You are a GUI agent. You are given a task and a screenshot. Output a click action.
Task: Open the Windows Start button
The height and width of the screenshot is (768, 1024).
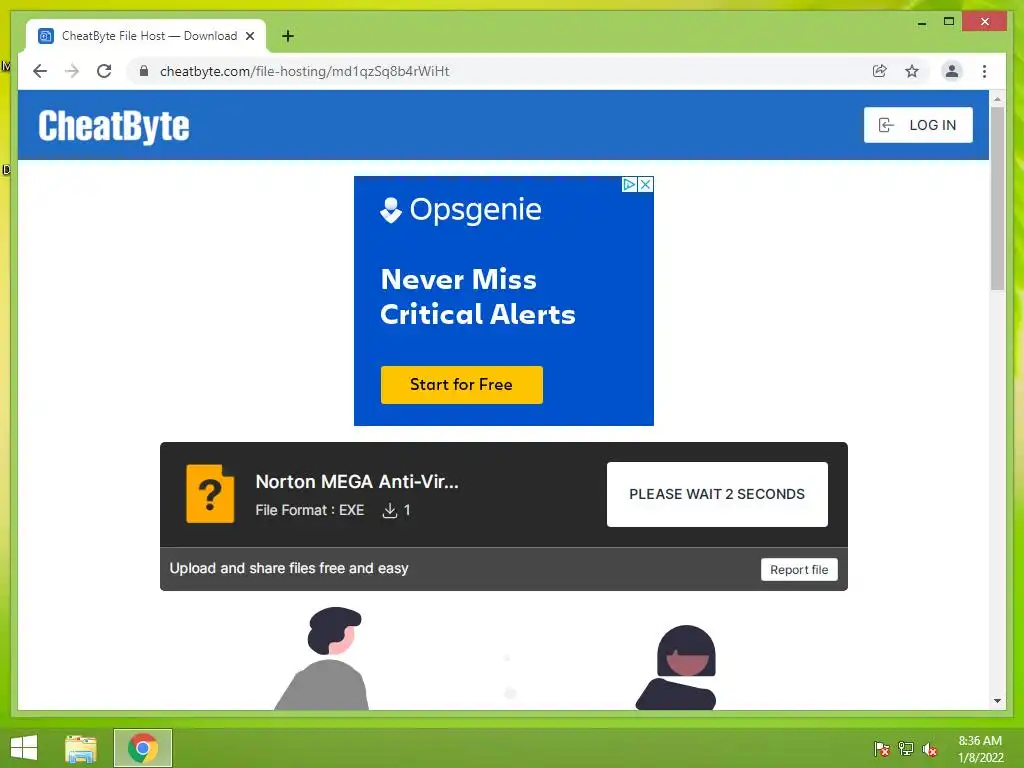24,748
